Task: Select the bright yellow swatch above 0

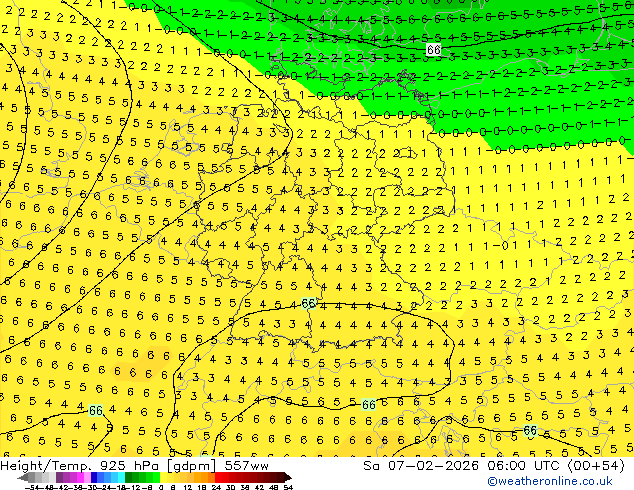Action: pos(163,478)
